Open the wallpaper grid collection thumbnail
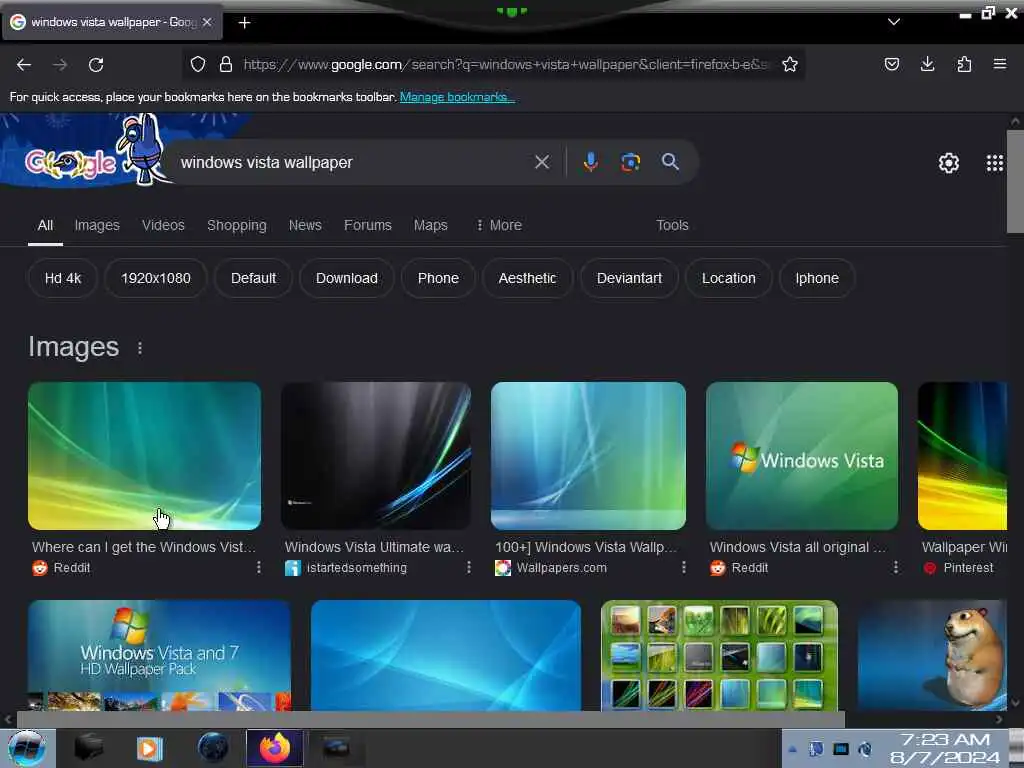The height and width of the screenshot is (768, 1024). point(719,655)
